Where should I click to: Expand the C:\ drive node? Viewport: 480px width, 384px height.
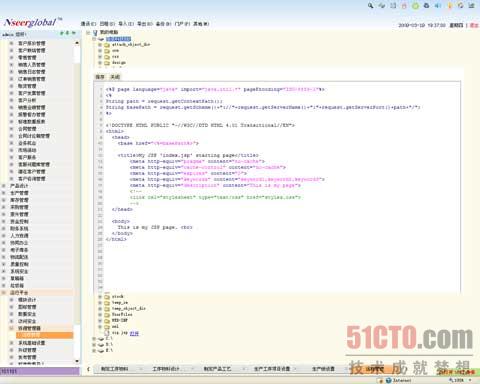coord(94,339)
